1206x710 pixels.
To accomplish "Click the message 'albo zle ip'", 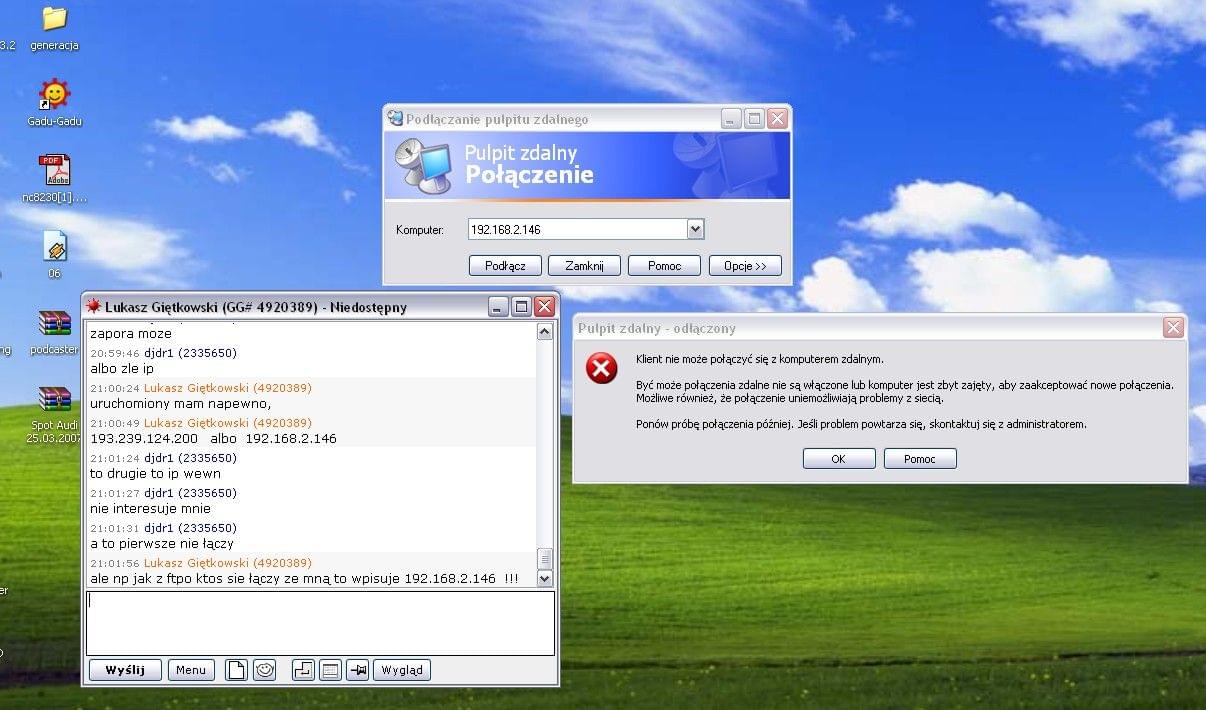I will (x=122, y=369).
